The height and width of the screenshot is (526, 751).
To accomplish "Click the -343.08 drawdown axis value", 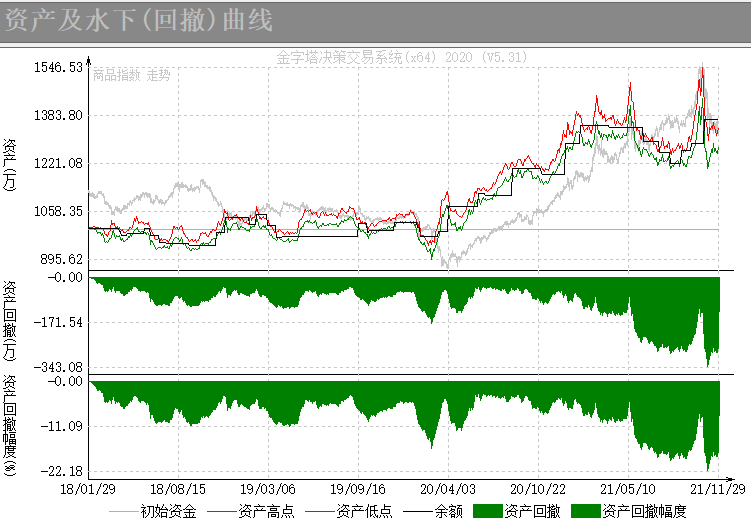I will (58, 367).
